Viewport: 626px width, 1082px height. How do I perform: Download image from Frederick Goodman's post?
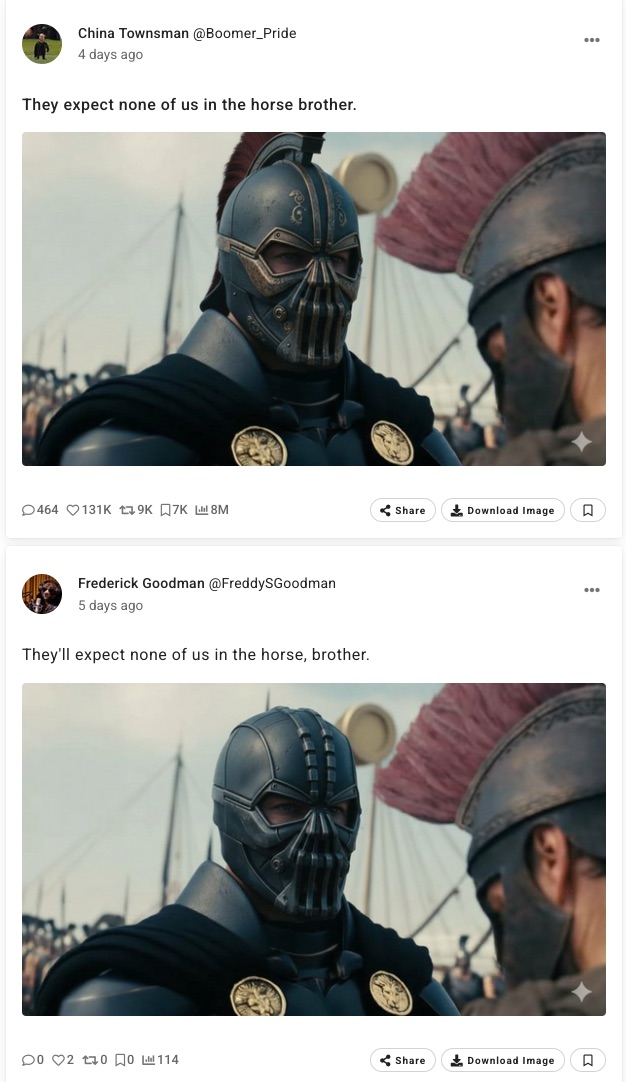(502, 1060)
